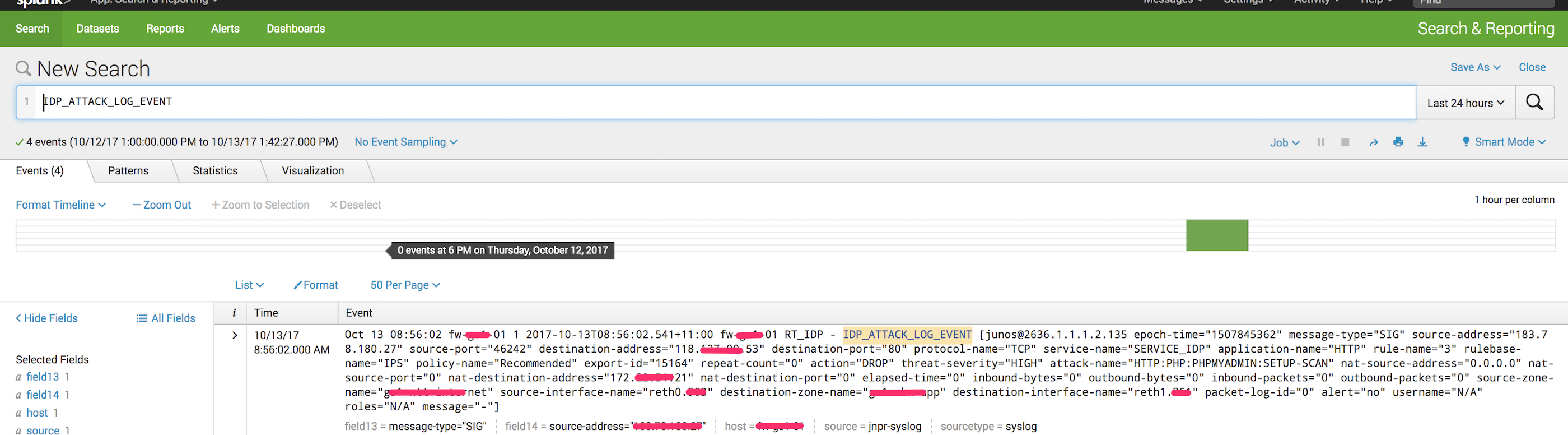The image size is (1568, 435).
Task: Run search with magnifier button
Action: [x=1534, y=103]
